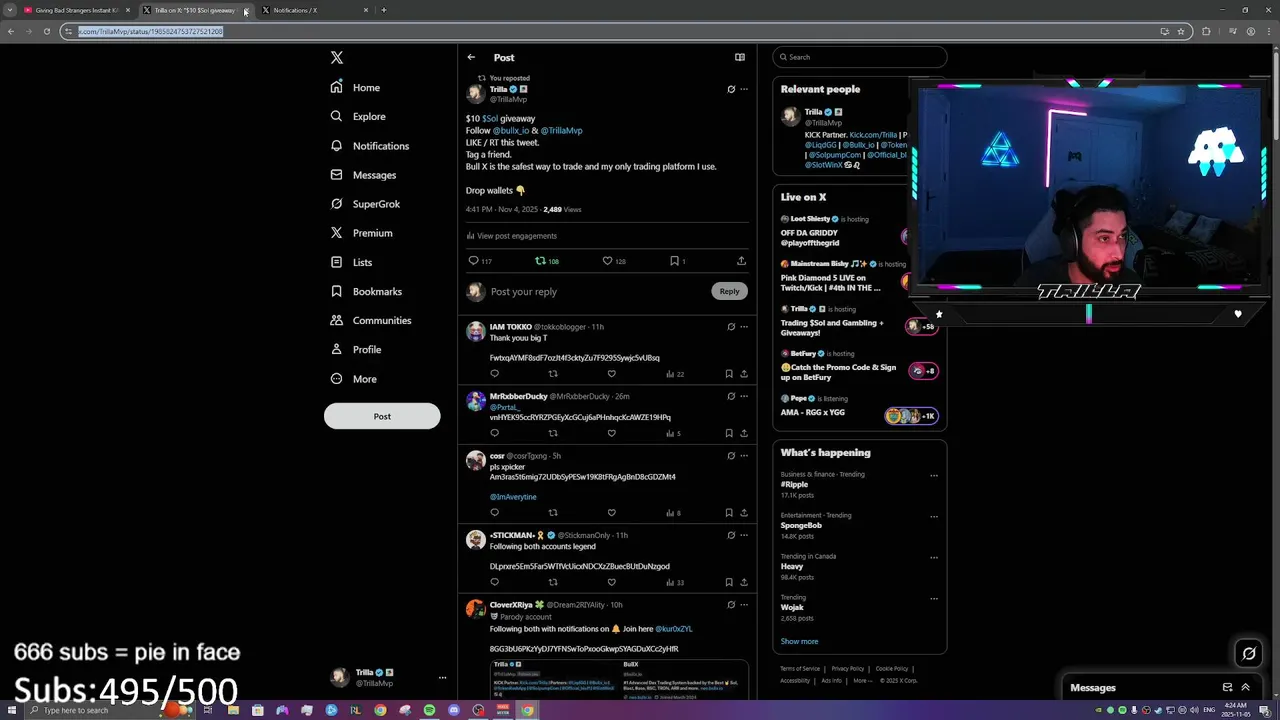Open new message from Messages drawer

(1227, 687)
